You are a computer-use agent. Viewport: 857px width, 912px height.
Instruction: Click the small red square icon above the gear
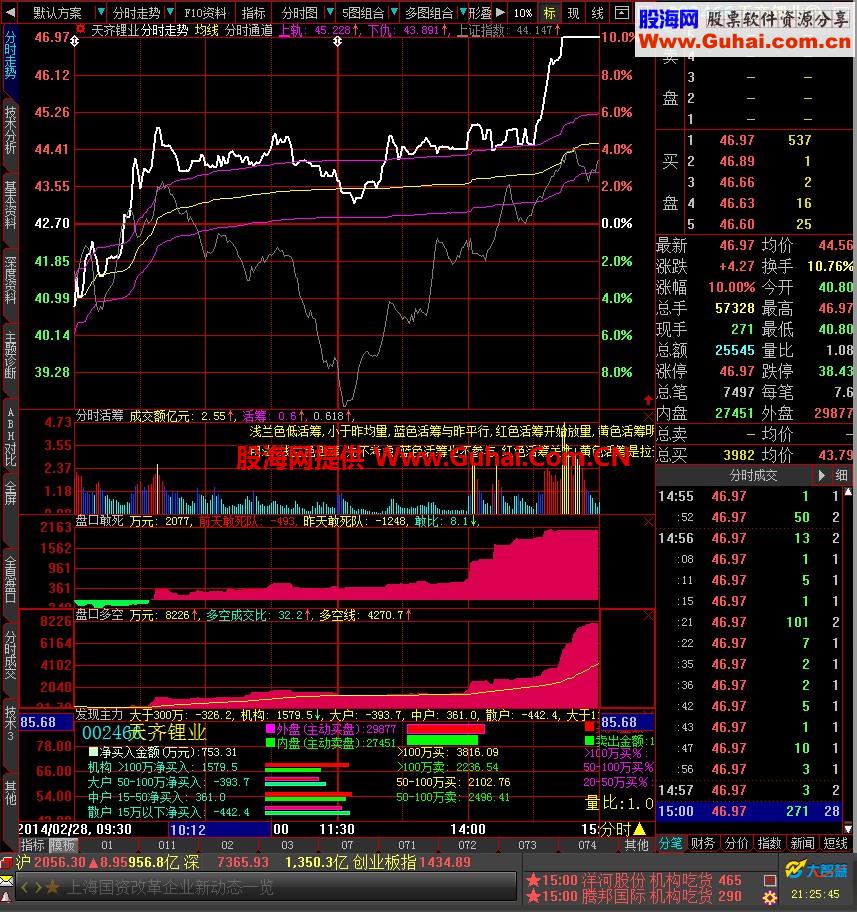770,880
